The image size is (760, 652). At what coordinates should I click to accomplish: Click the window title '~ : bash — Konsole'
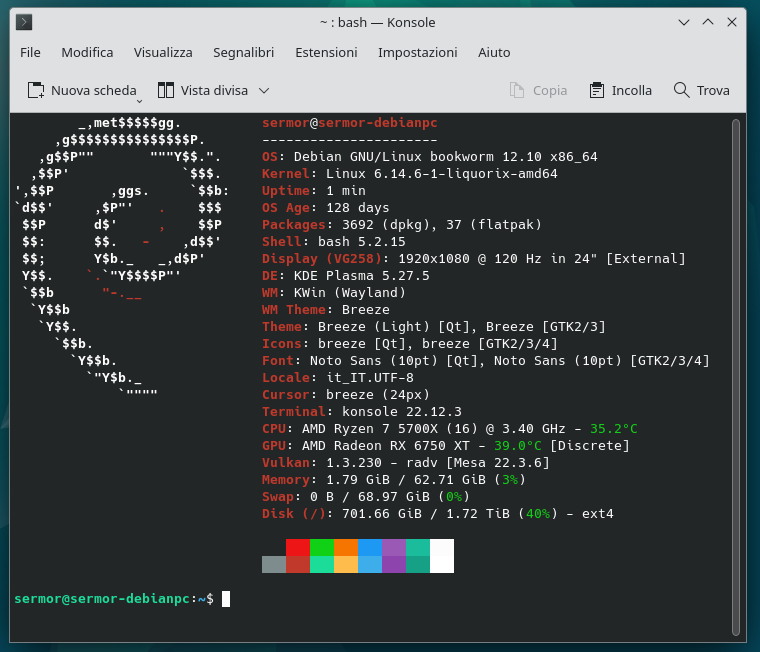(x=378, y=22)
